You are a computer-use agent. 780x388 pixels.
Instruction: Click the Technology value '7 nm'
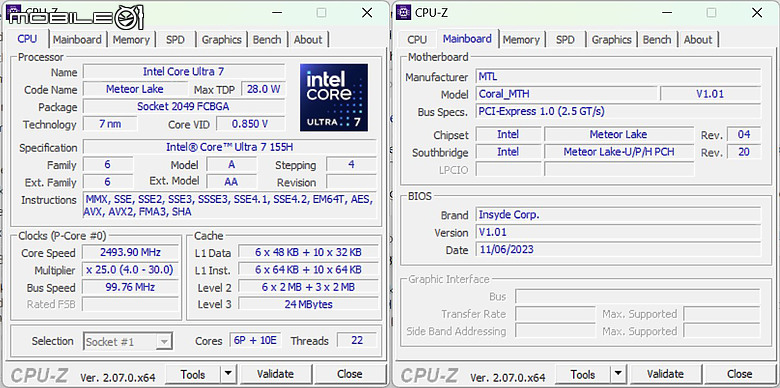point(110,124)
